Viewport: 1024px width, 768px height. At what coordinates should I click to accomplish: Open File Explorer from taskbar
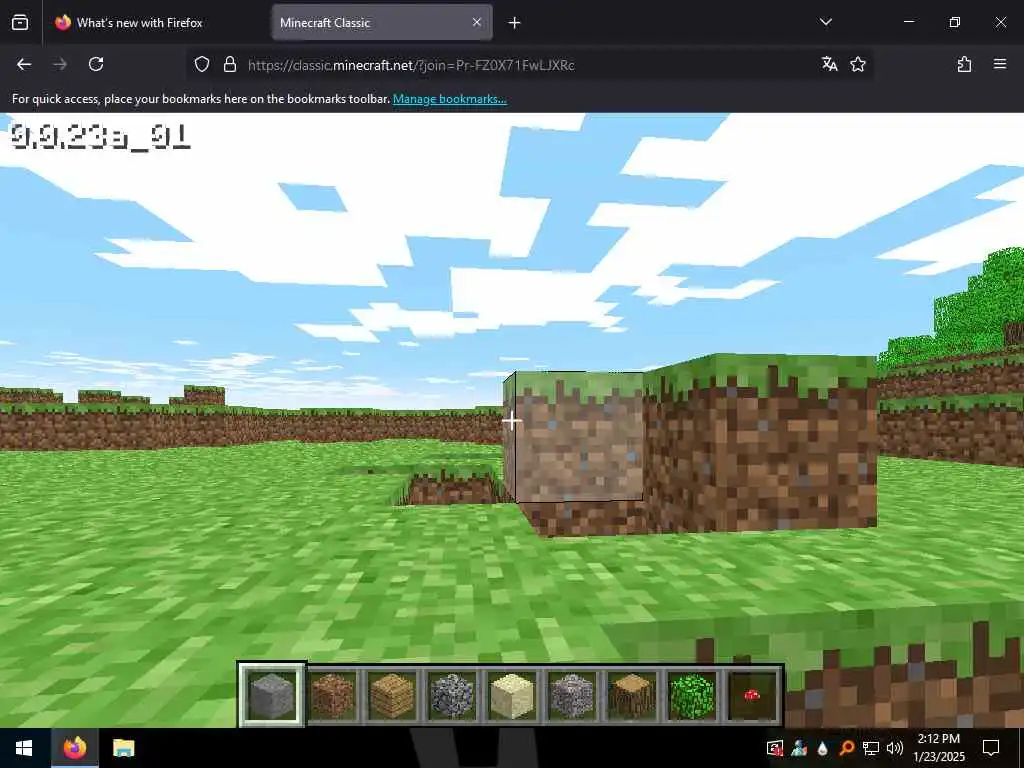pos(123,748)
